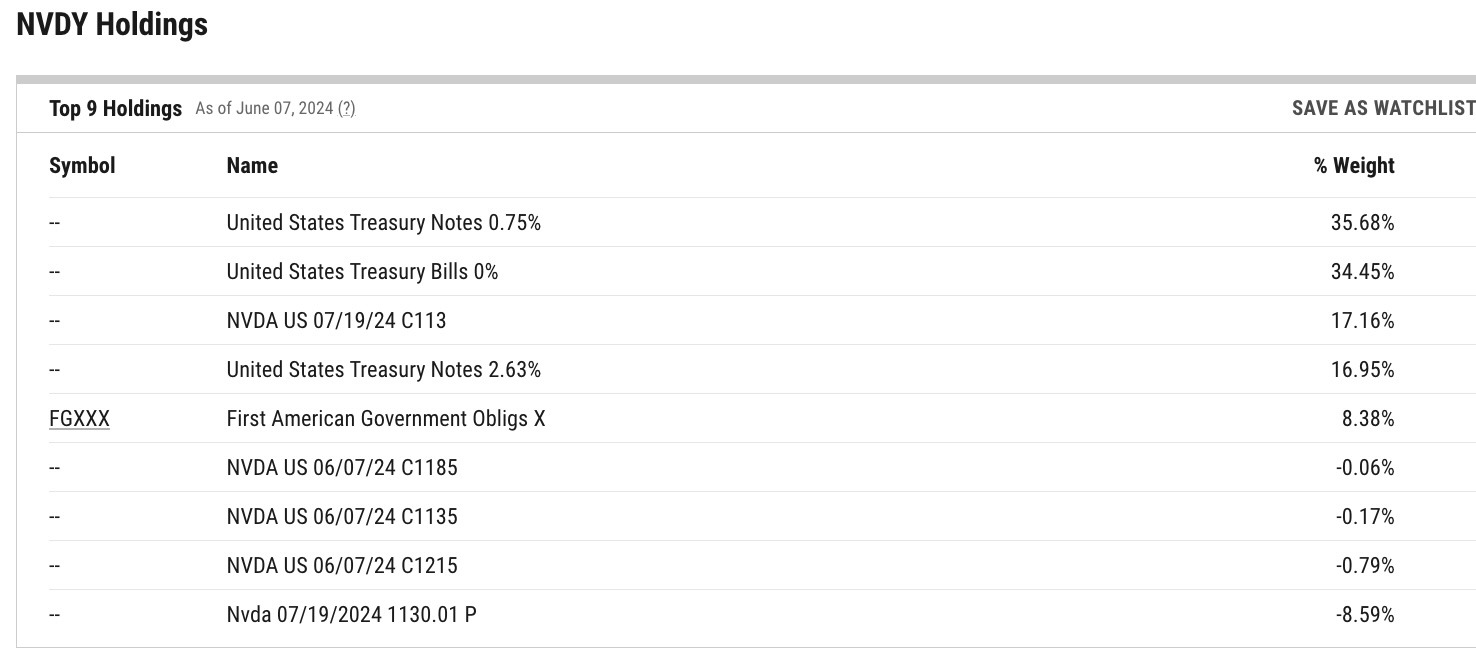The height and width of the screenshot is (666, 1476).
Task: Select the United States Treasury Bills 0% row
Action: [x=362, y=271]
